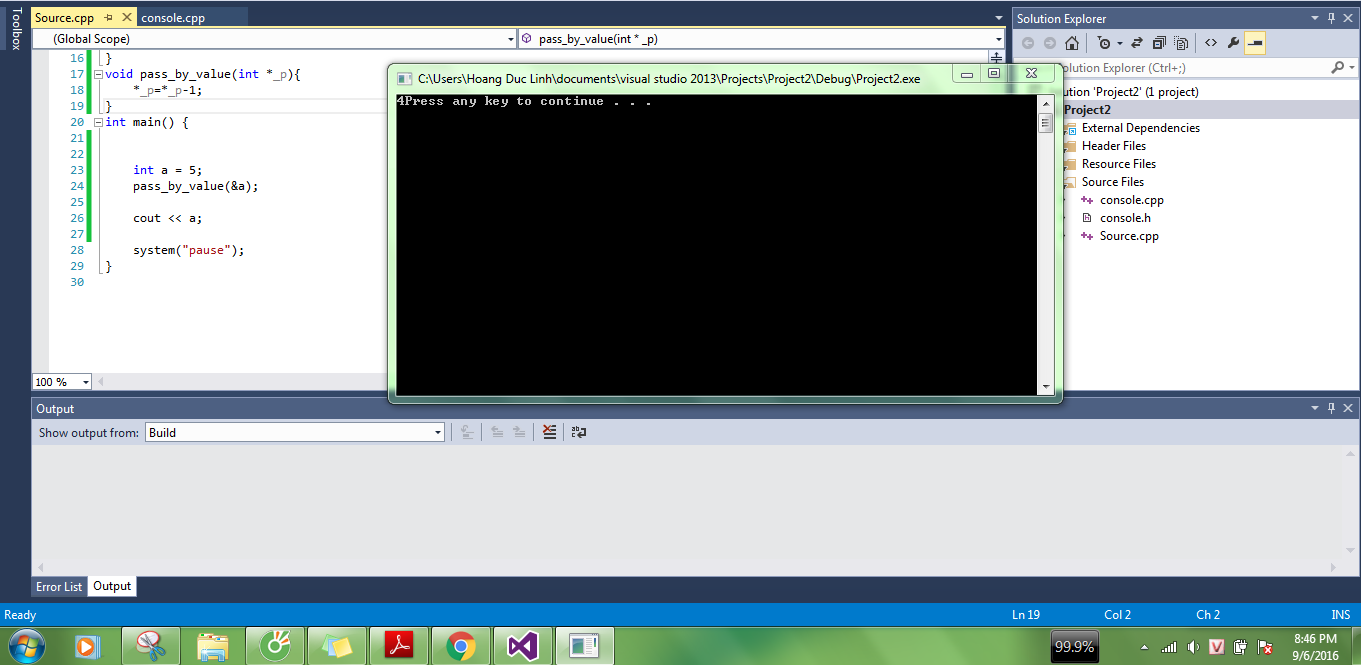This screenshot has width=1361, height=665.
Task: Clear all output with the red X icon
Action: (549, 432)
